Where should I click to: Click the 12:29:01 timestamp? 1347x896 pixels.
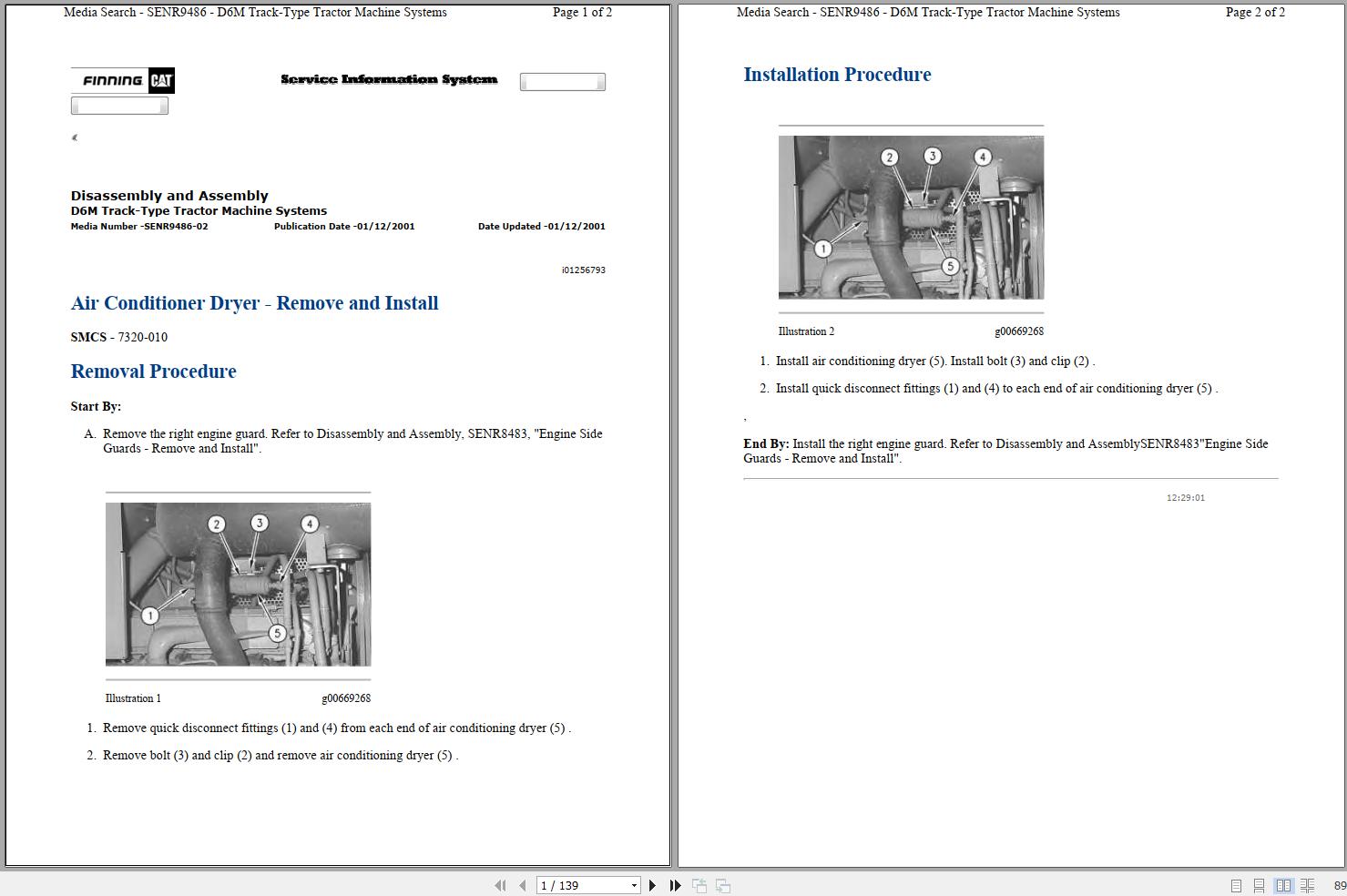[1186, 497]
